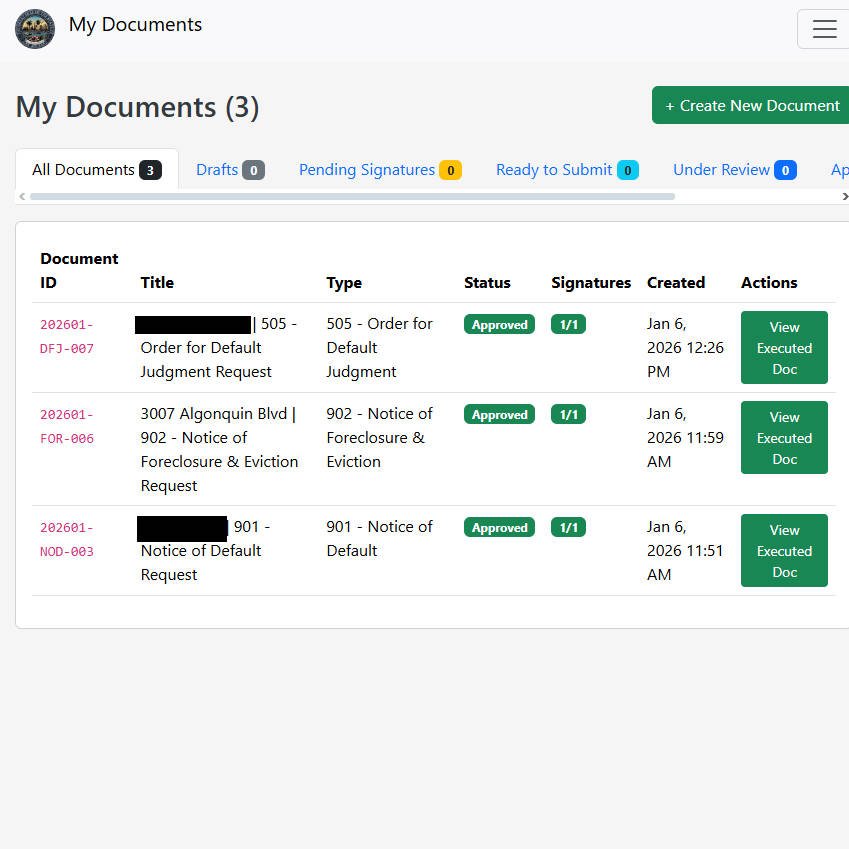849x849 pixels.
Task: View Executed Doc for the Notice of Default
Action: pos(784,550)
